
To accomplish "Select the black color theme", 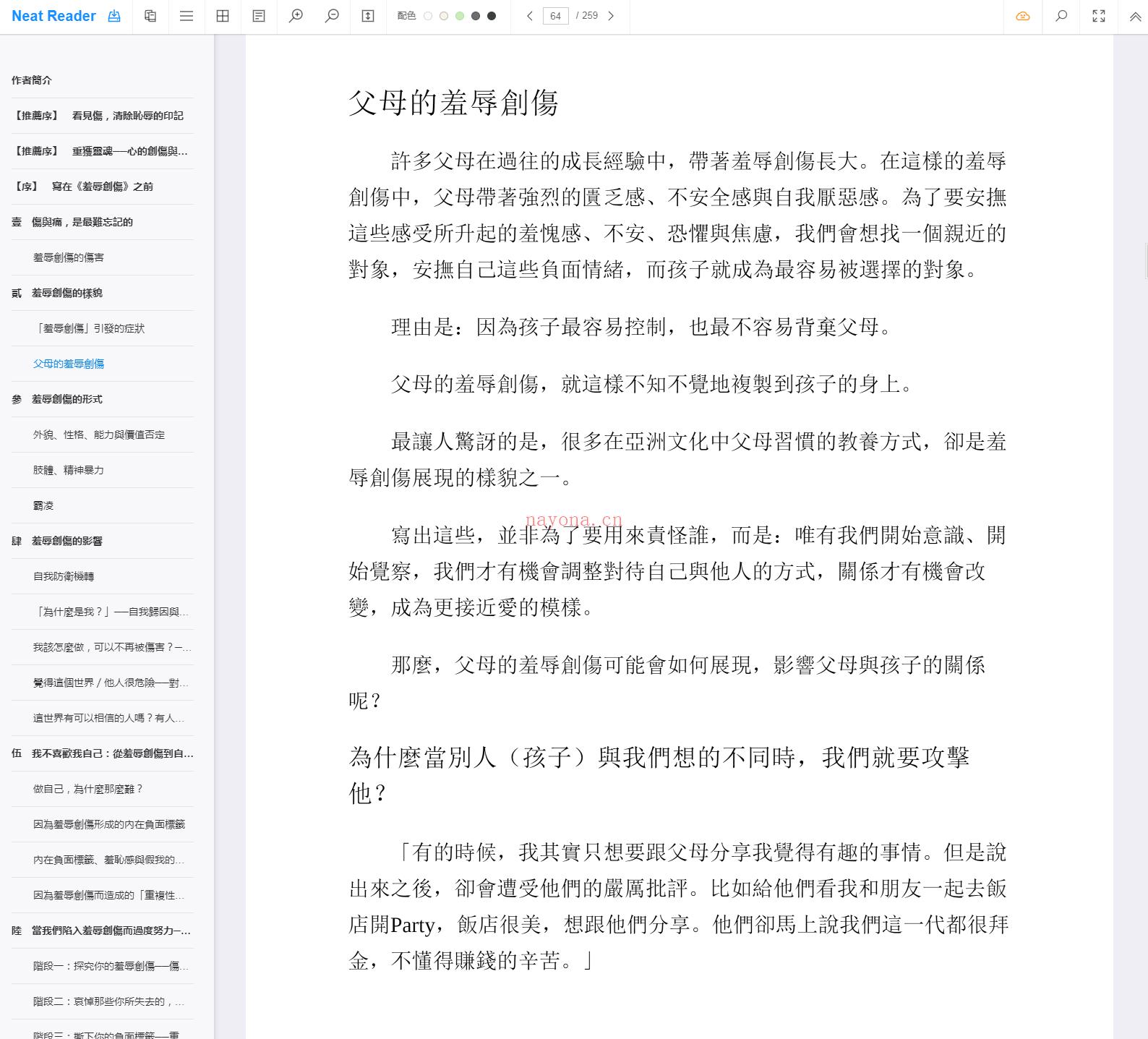I will pos(492,16).
